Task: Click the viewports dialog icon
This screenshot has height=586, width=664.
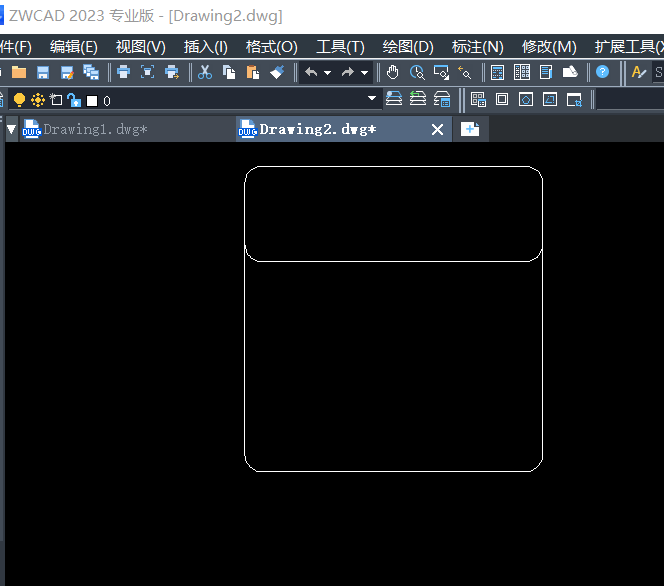Action: (478, 100)
